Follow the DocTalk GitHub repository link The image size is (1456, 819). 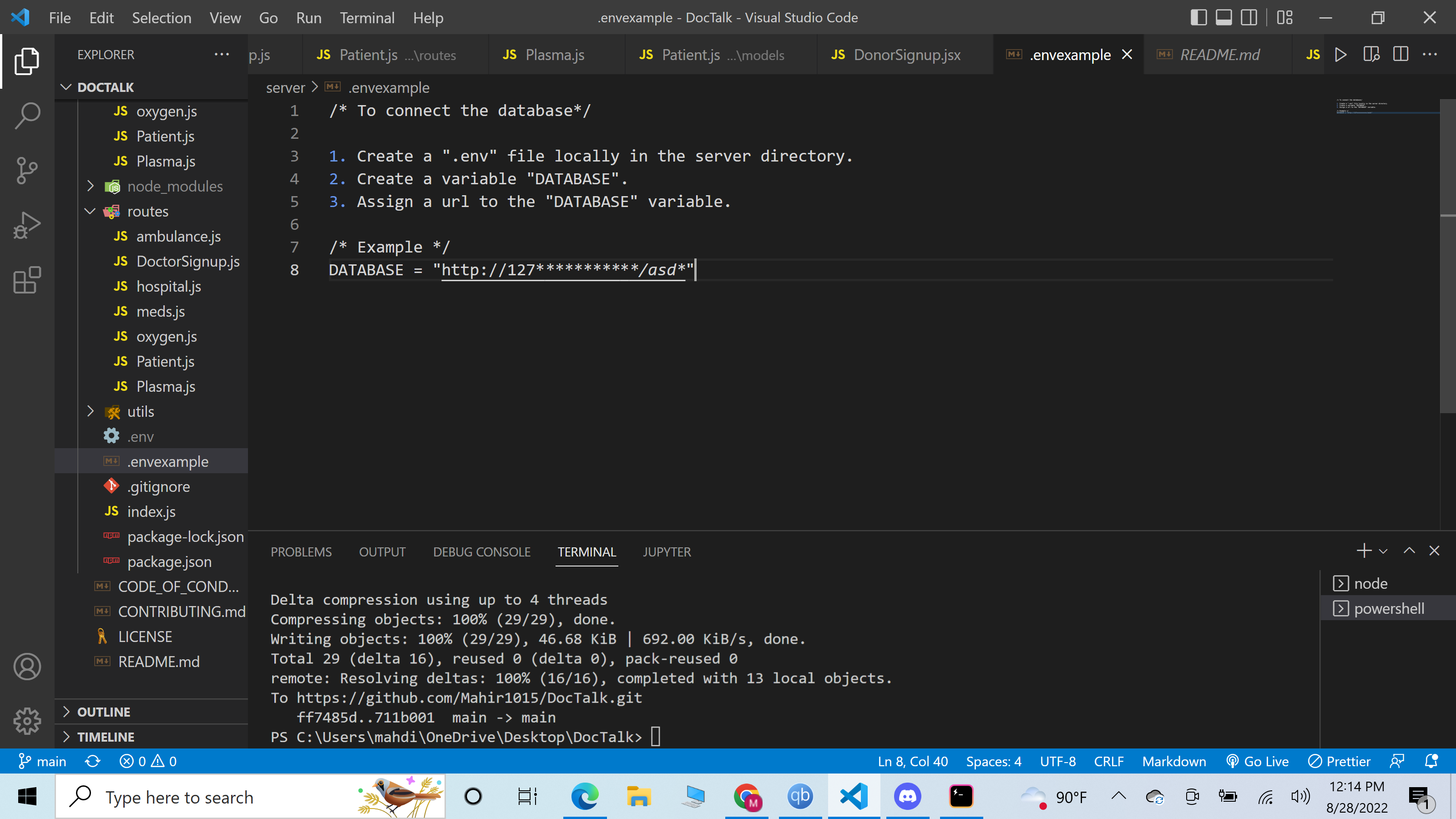pos(469,698)
